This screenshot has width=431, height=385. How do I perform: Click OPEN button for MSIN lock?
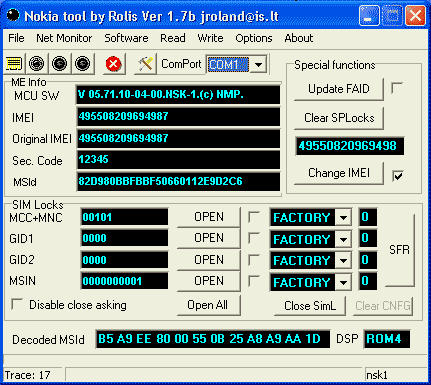click(x=209, y=281)
